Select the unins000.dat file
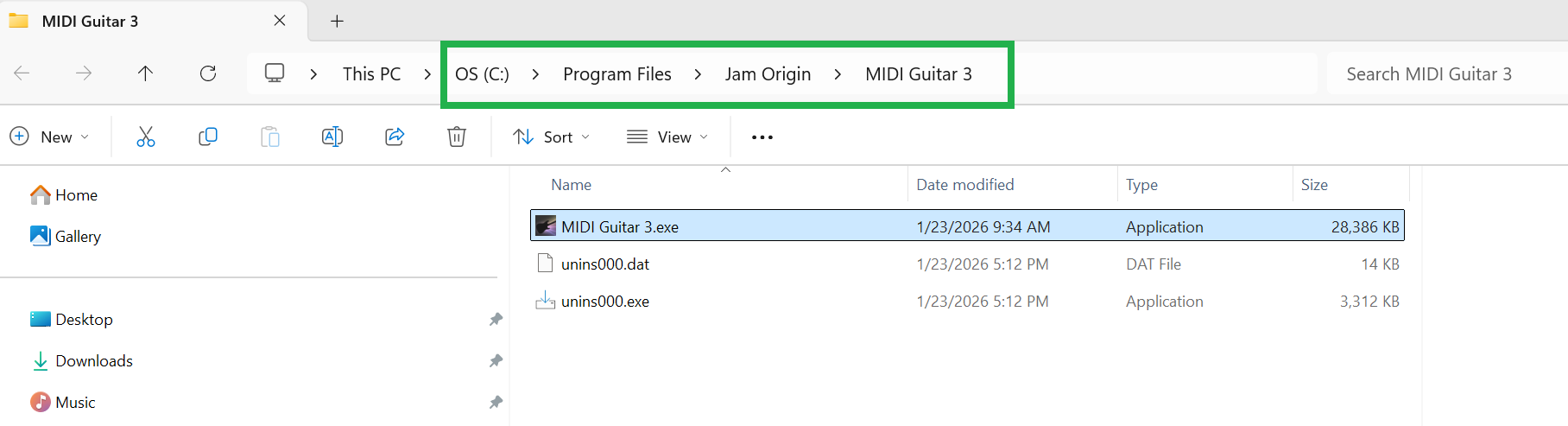Screen dimensions: 1568x426 click(605, 264)
